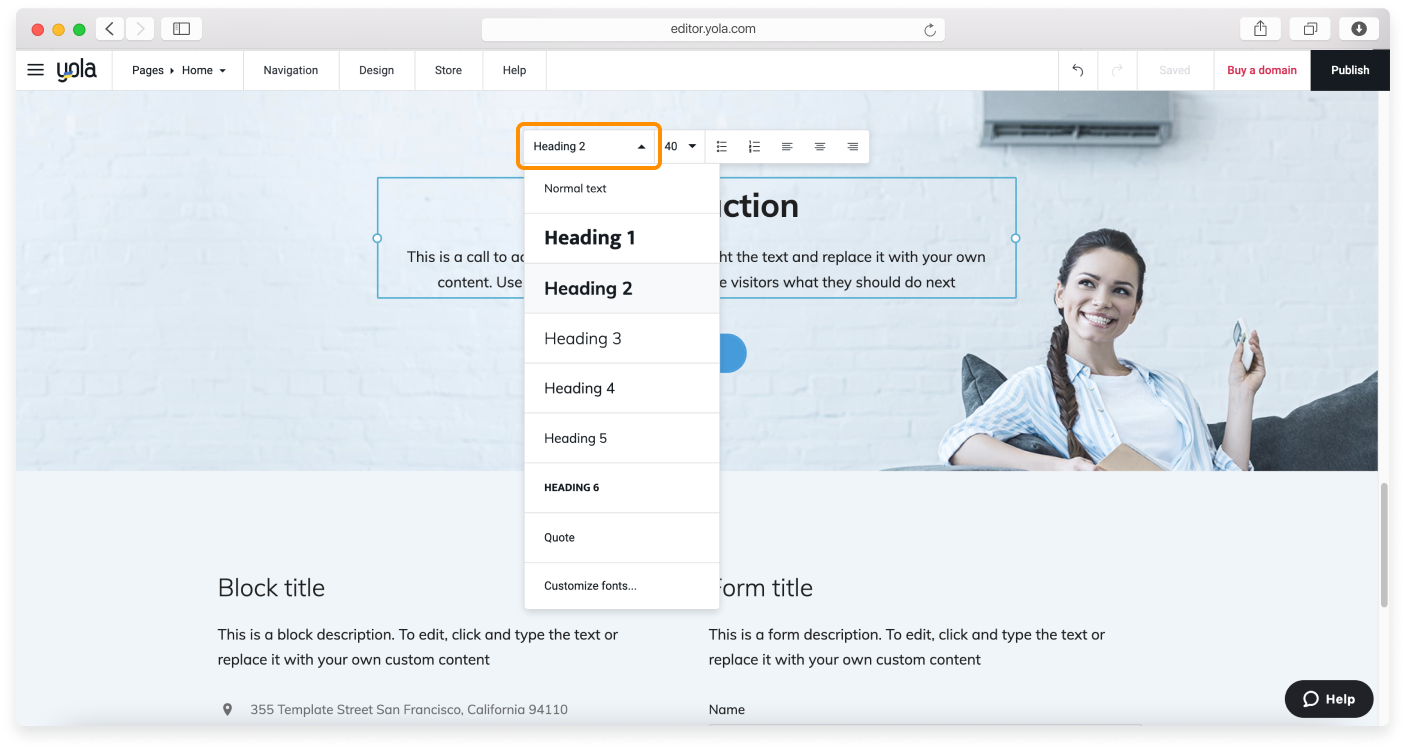Choose Customize fonts from the style list

pyautogui.click(x=589, y=585)
